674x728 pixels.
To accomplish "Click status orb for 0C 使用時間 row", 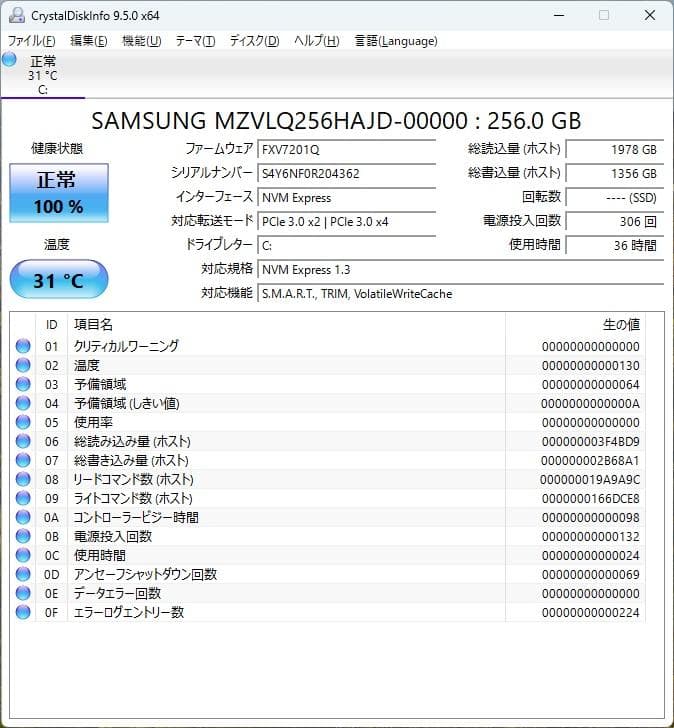I will coord(23,555).
